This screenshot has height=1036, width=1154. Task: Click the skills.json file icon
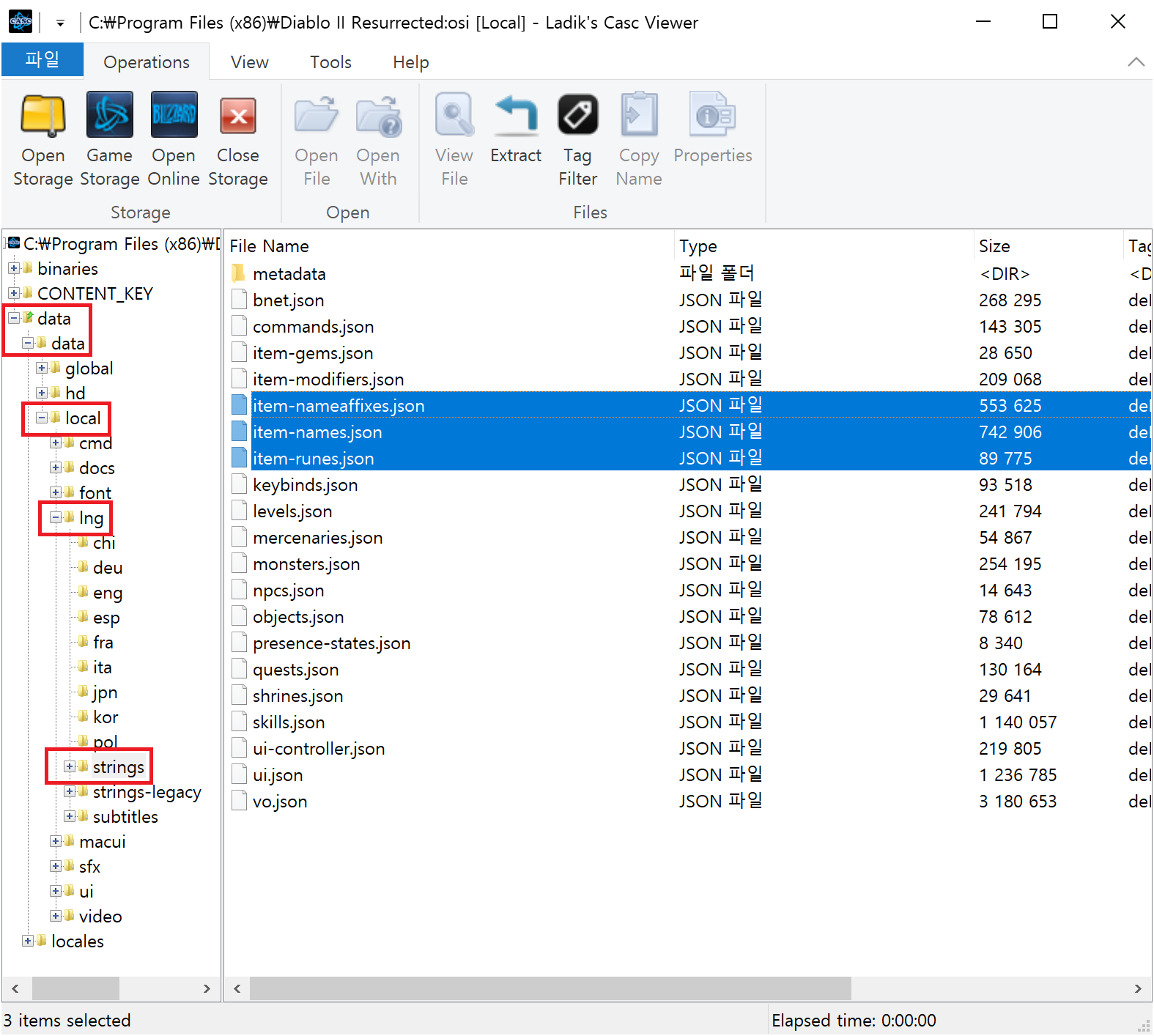239,722
